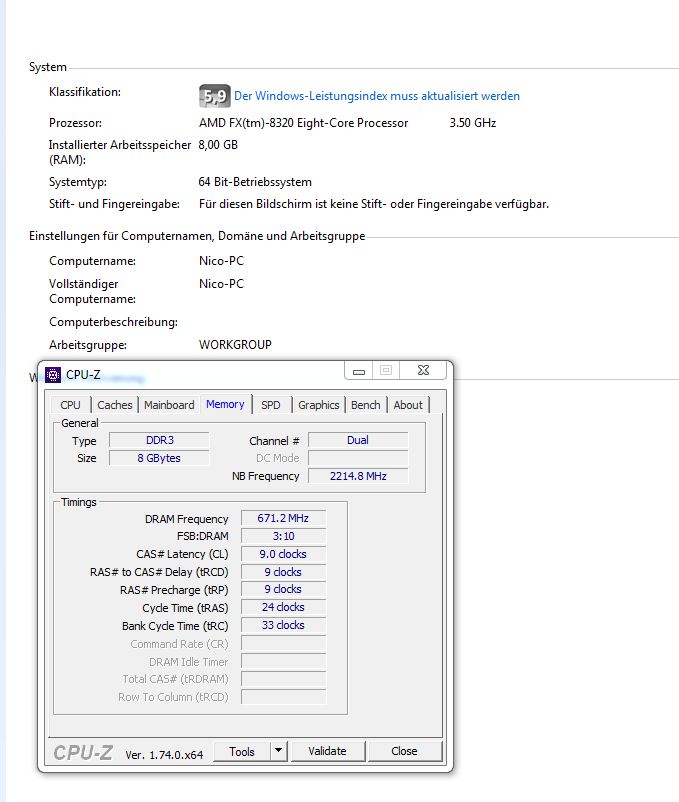Viewport: 679px width, 802px height.
Task: Click the processor name AMD FX(tm)-8320
Action: 303,123
